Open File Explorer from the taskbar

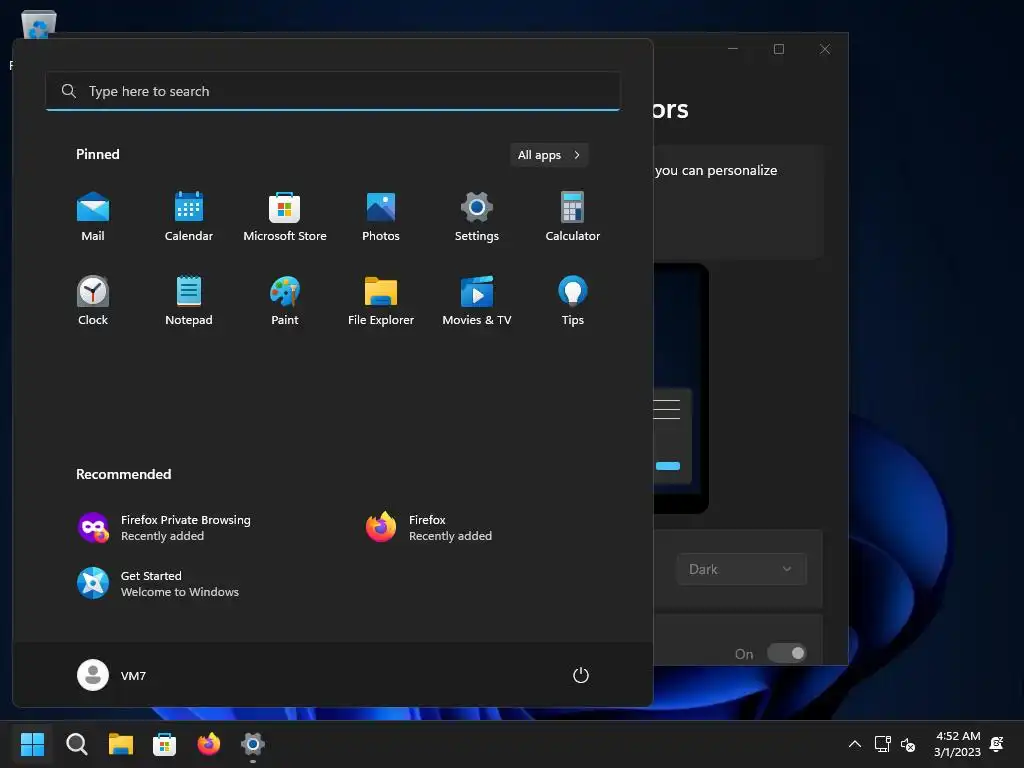tap(121, 744)
